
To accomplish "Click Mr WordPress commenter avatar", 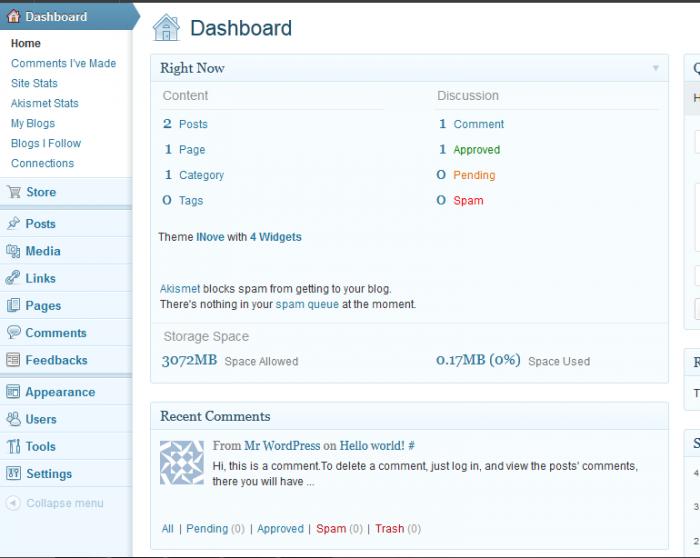I will (182, 462).
